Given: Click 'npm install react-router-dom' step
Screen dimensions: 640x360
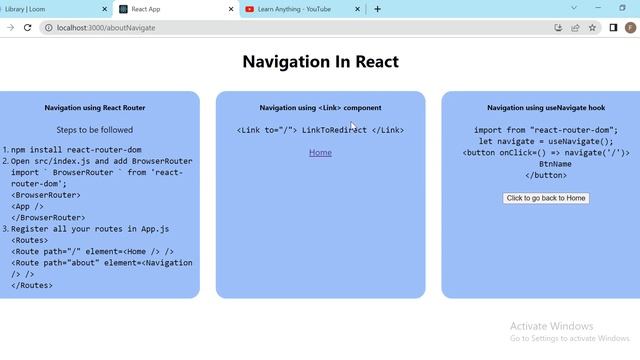Looking at the screenshot, I should [x=76, y=150].
